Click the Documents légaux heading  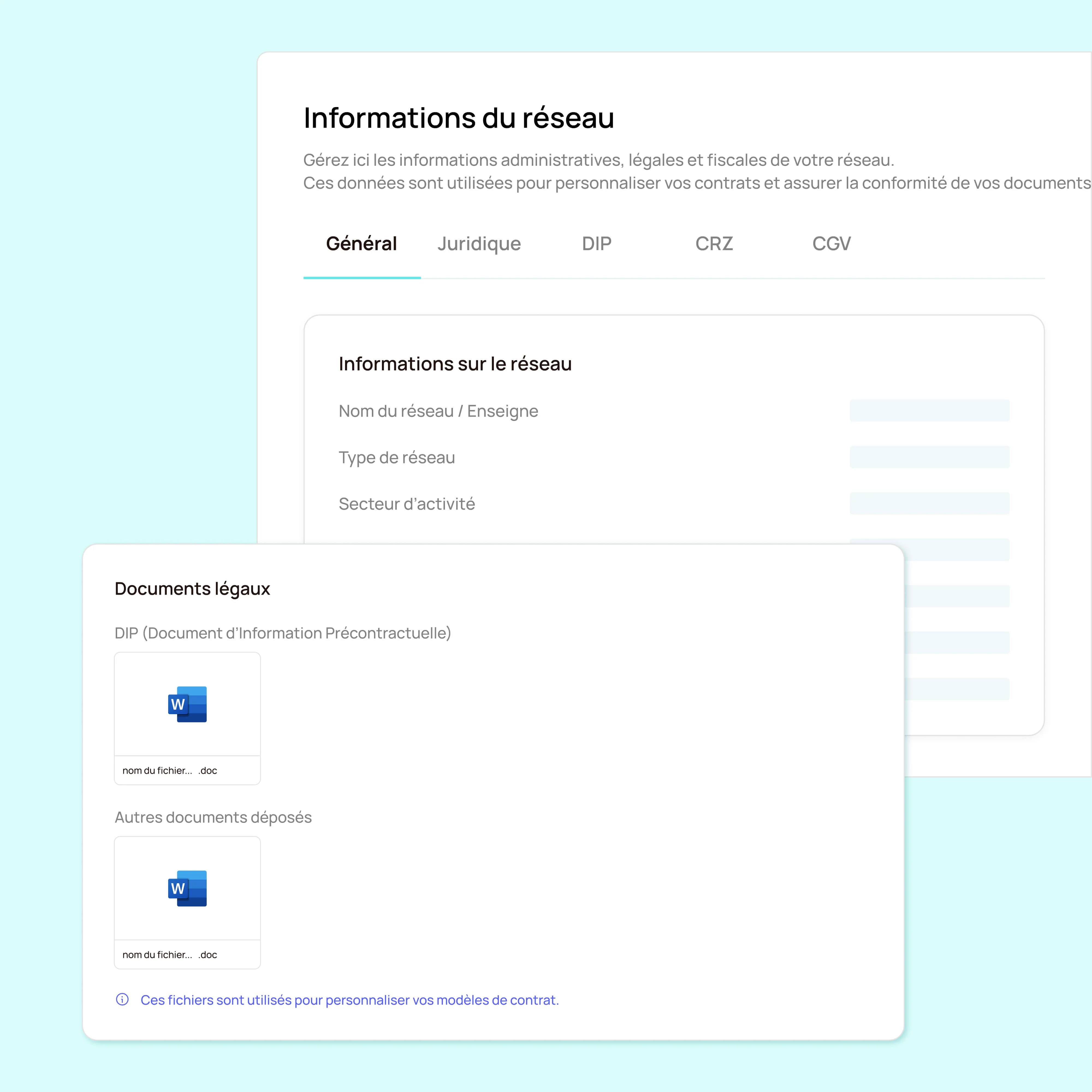[192, 588]
